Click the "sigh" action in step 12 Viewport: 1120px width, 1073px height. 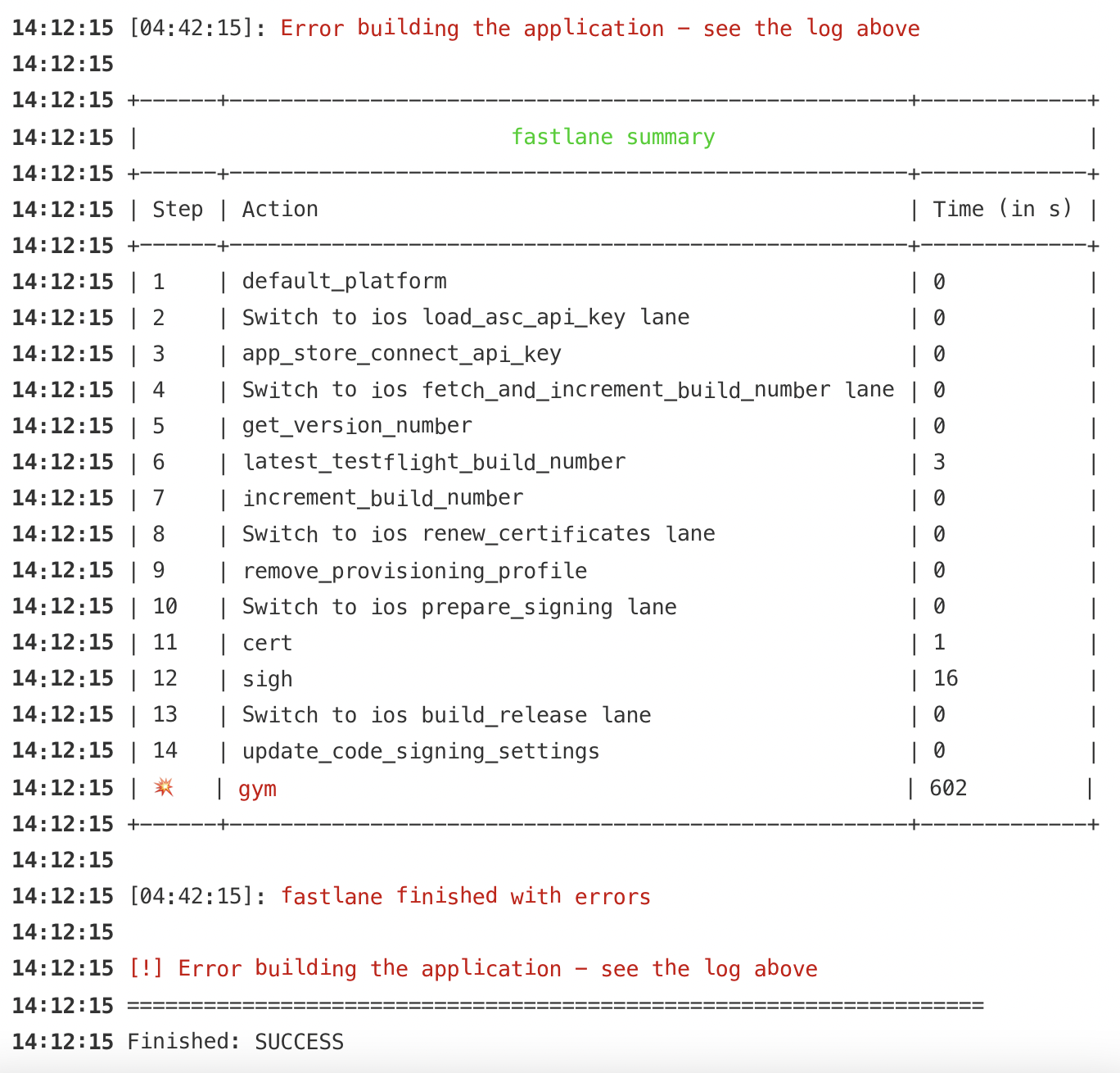coord(267,679)
